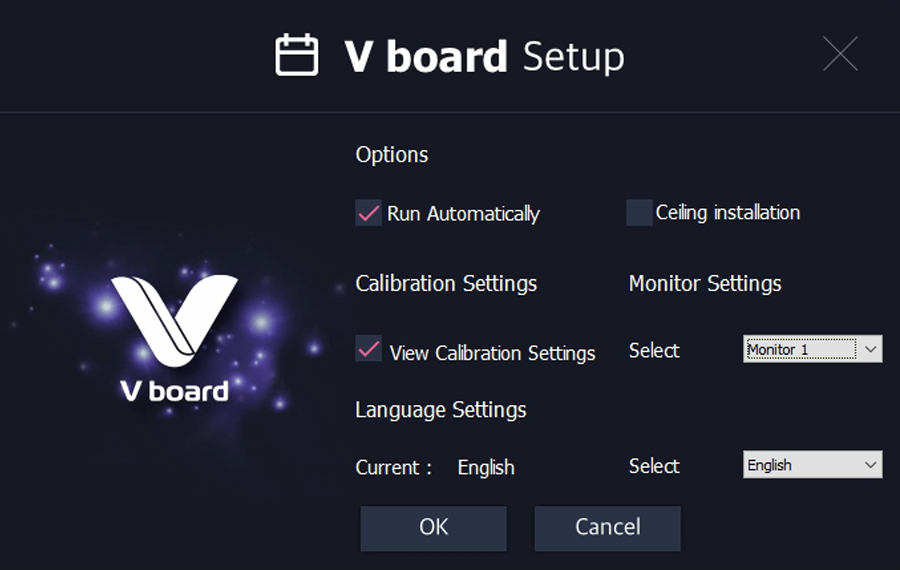Close the V board Setup window
The height and width of the screenshot is (570, 900).
pos(840,54)
